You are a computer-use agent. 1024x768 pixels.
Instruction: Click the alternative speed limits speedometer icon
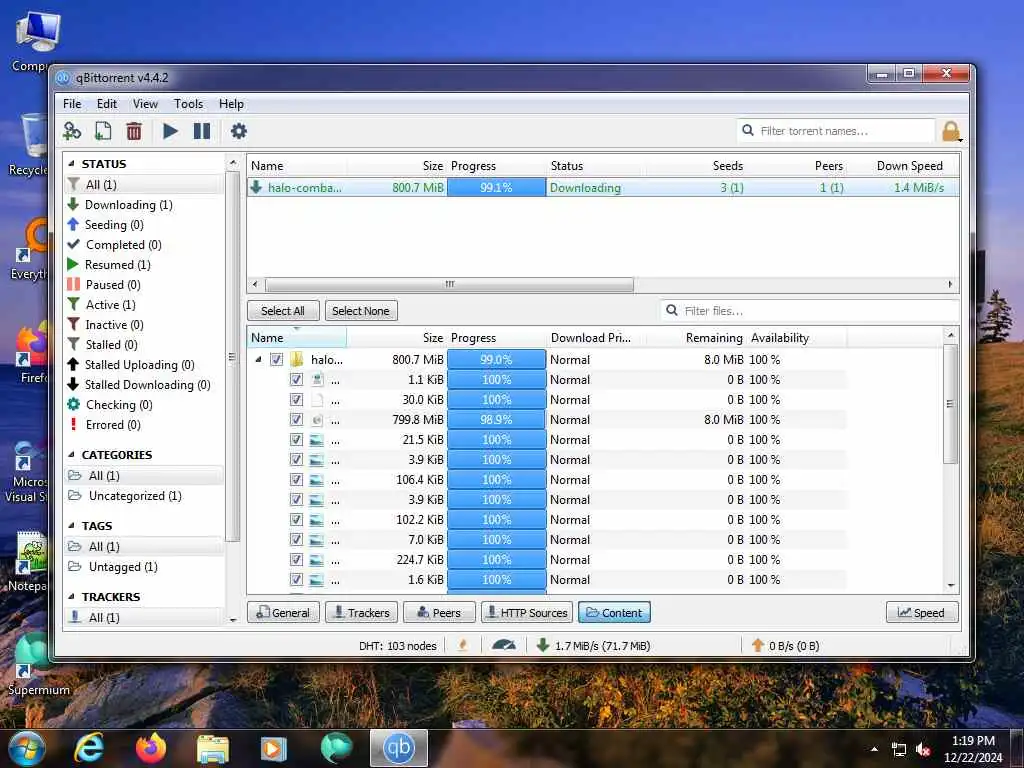(x=504, y=645)
